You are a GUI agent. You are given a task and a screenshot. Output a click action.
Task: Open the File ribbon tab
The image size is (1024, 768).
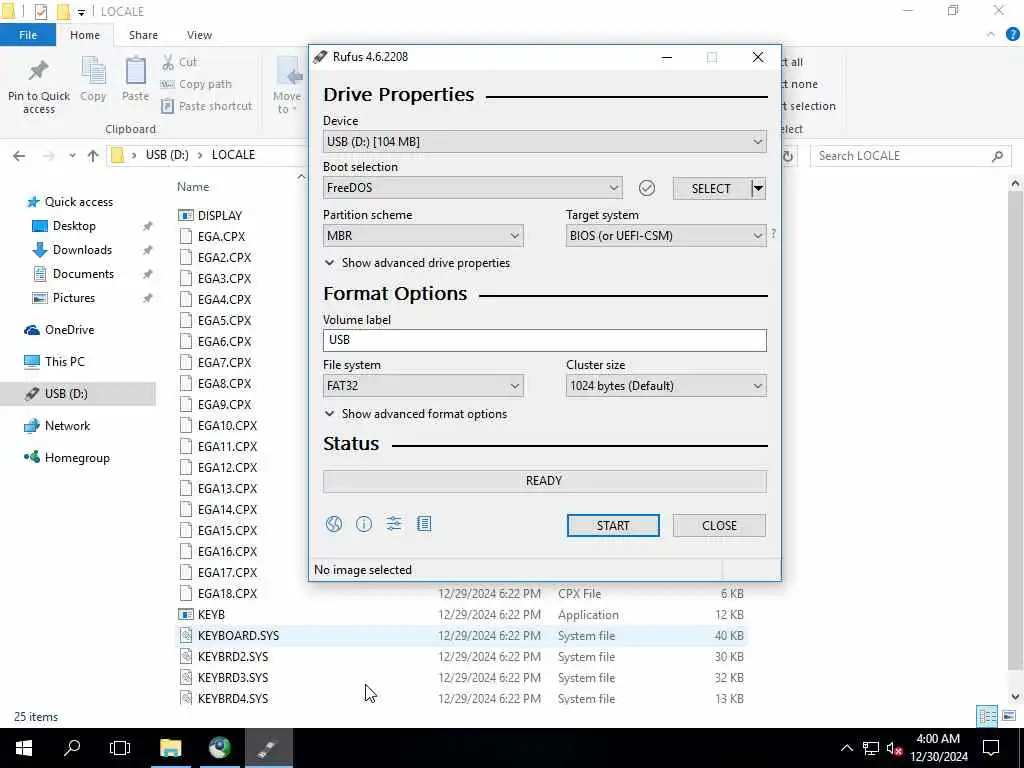(28, 35)
